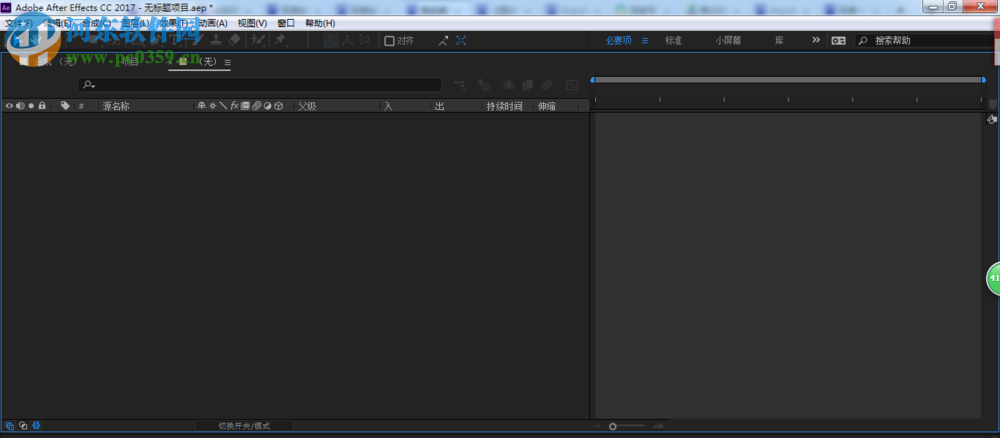The image size is (1000, 438).
Task: Open the 必要项 workspace menu icon
Action: coord(645,40)
